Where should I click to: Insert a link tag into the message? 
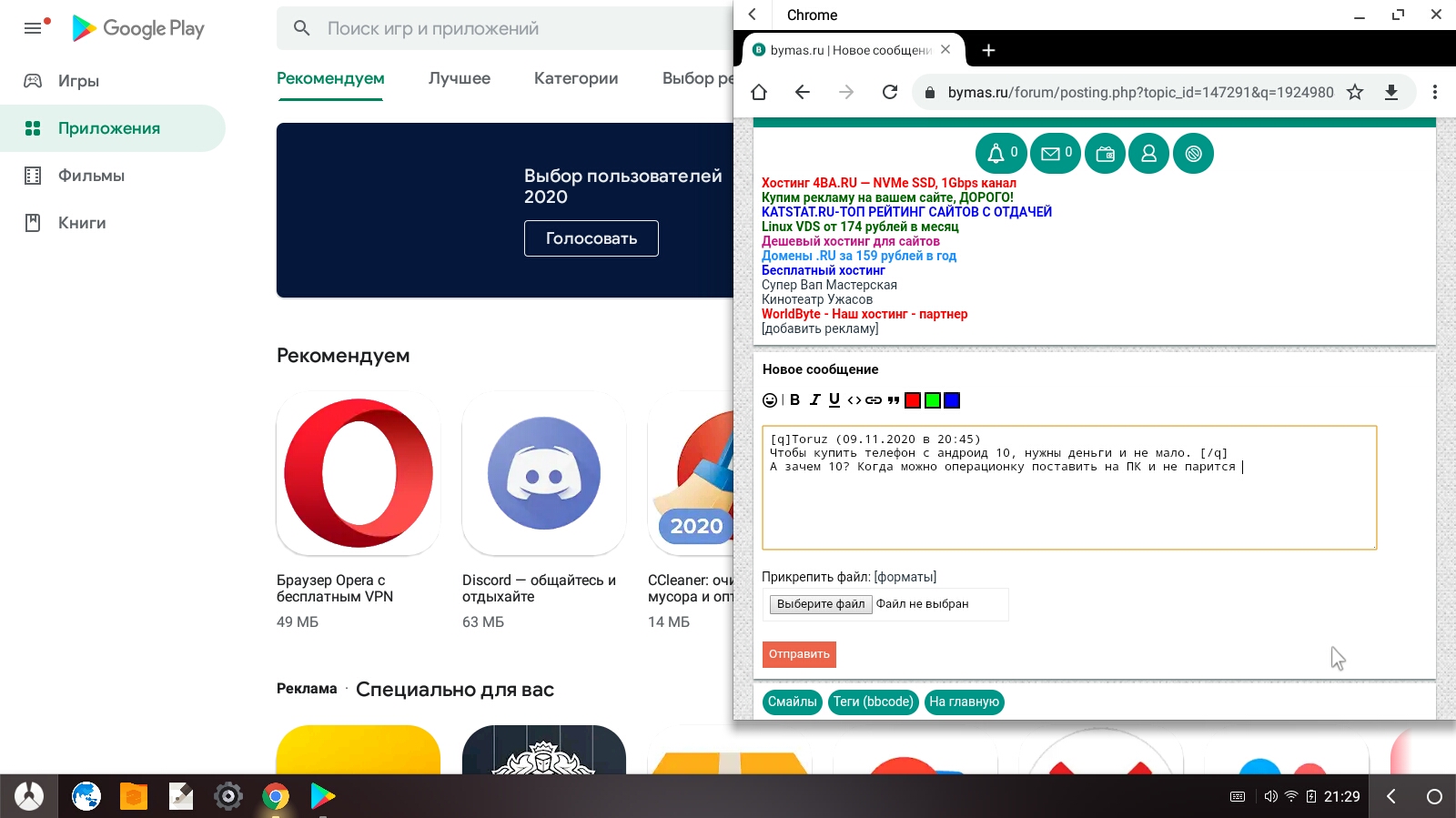pos(874,400)
